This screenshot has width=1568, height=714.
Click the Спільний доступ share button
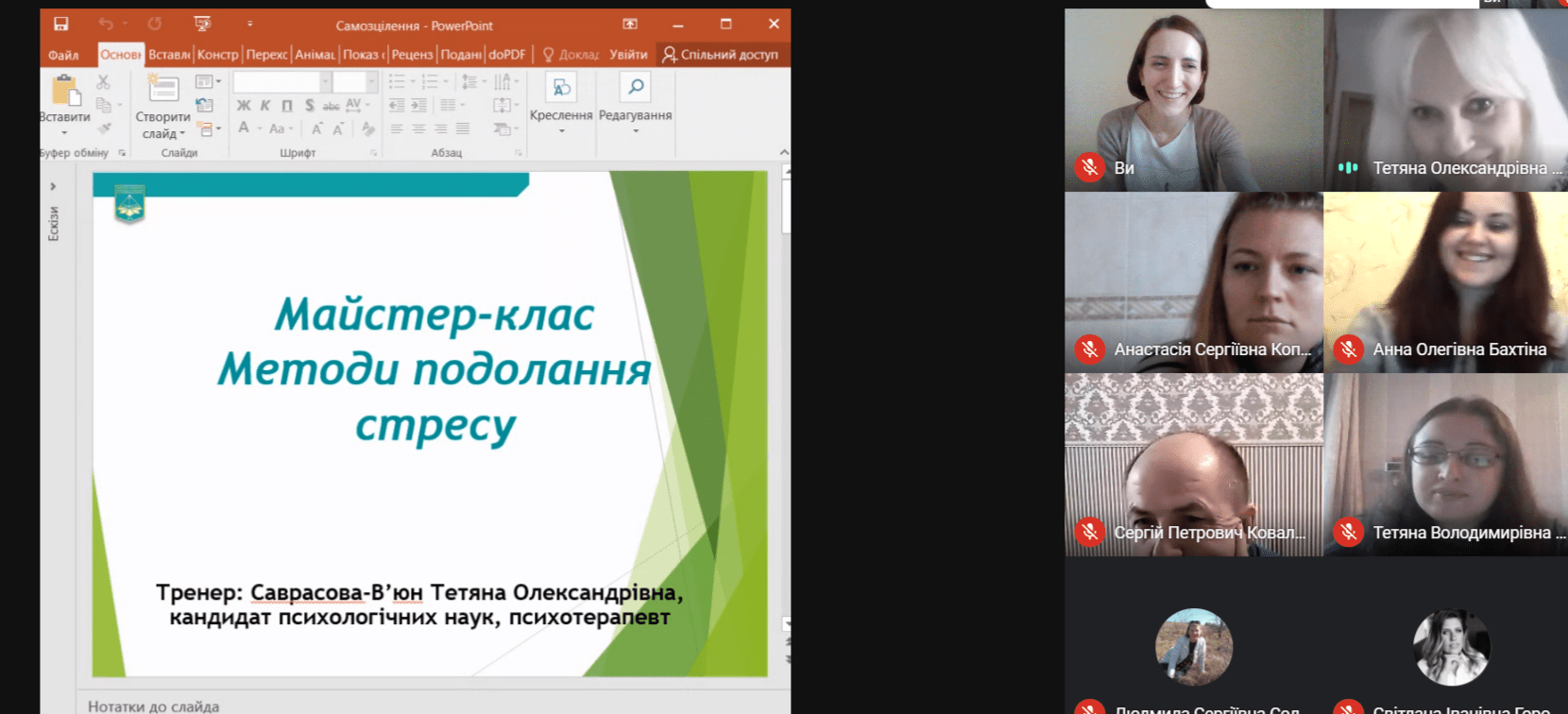click(x=721, y=55)
